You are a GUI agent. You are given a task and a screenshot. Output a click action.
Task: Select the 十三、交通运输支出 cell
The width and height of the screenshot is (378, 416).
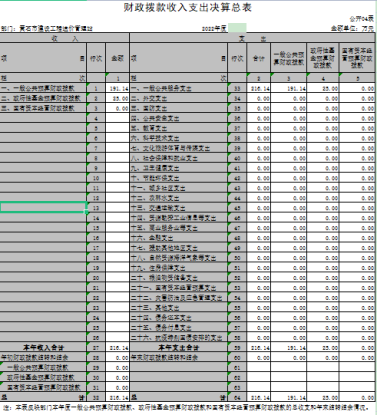pyautogui.click(x=179, y=208)
